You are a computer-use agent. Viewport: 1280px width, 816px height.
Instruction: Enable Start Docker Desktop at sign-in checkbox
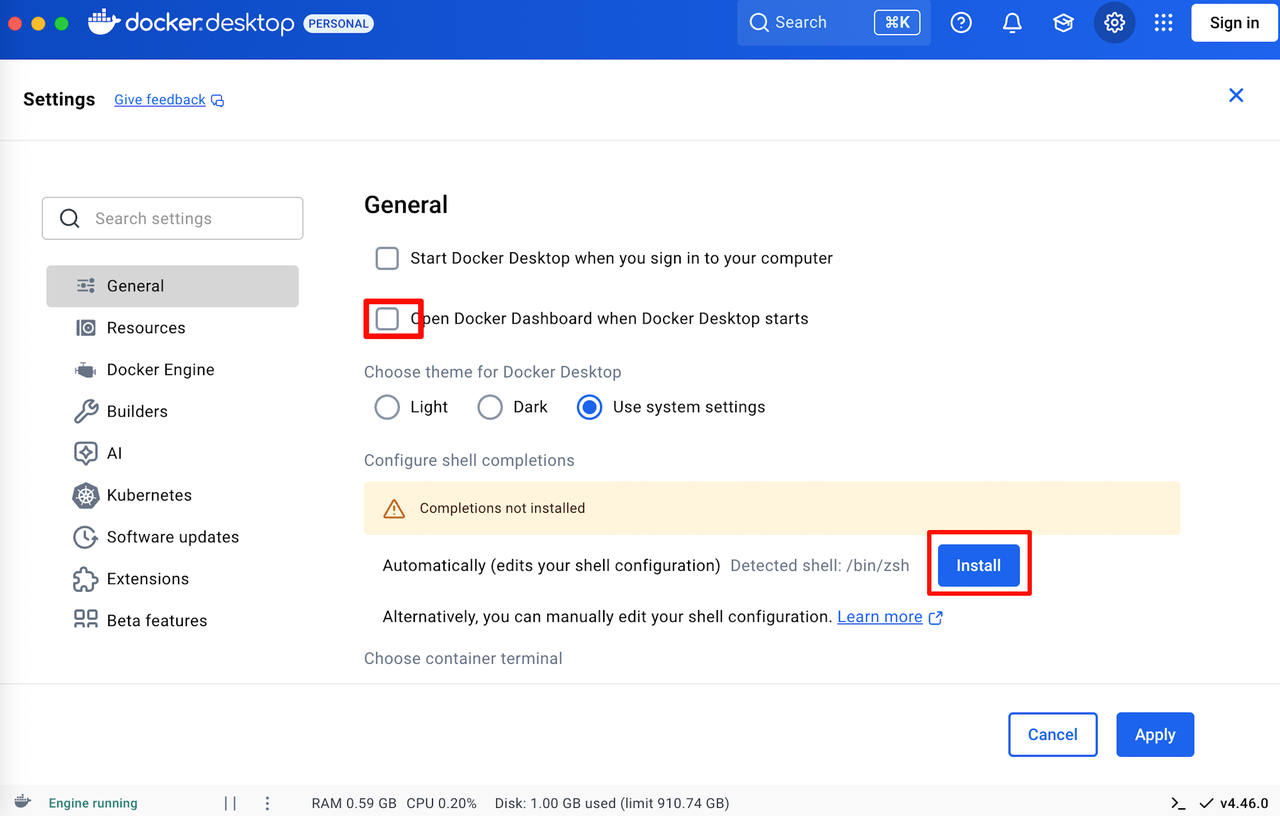387,258
